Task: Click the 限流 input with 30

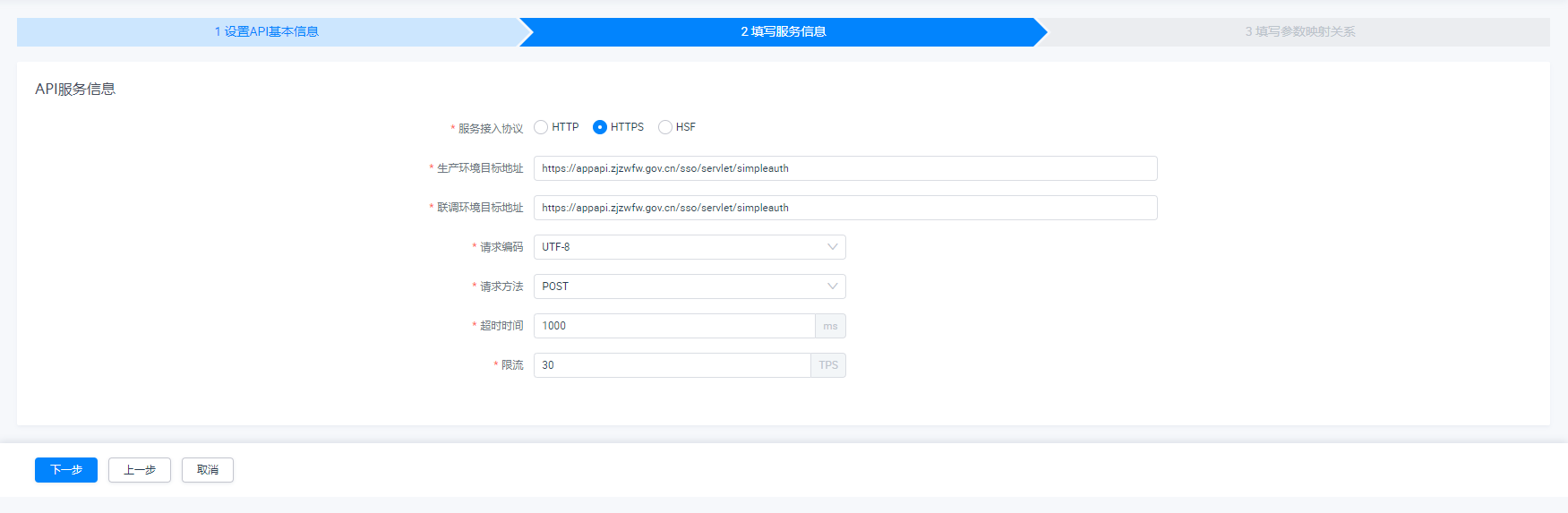Action: tap(673, 365)
